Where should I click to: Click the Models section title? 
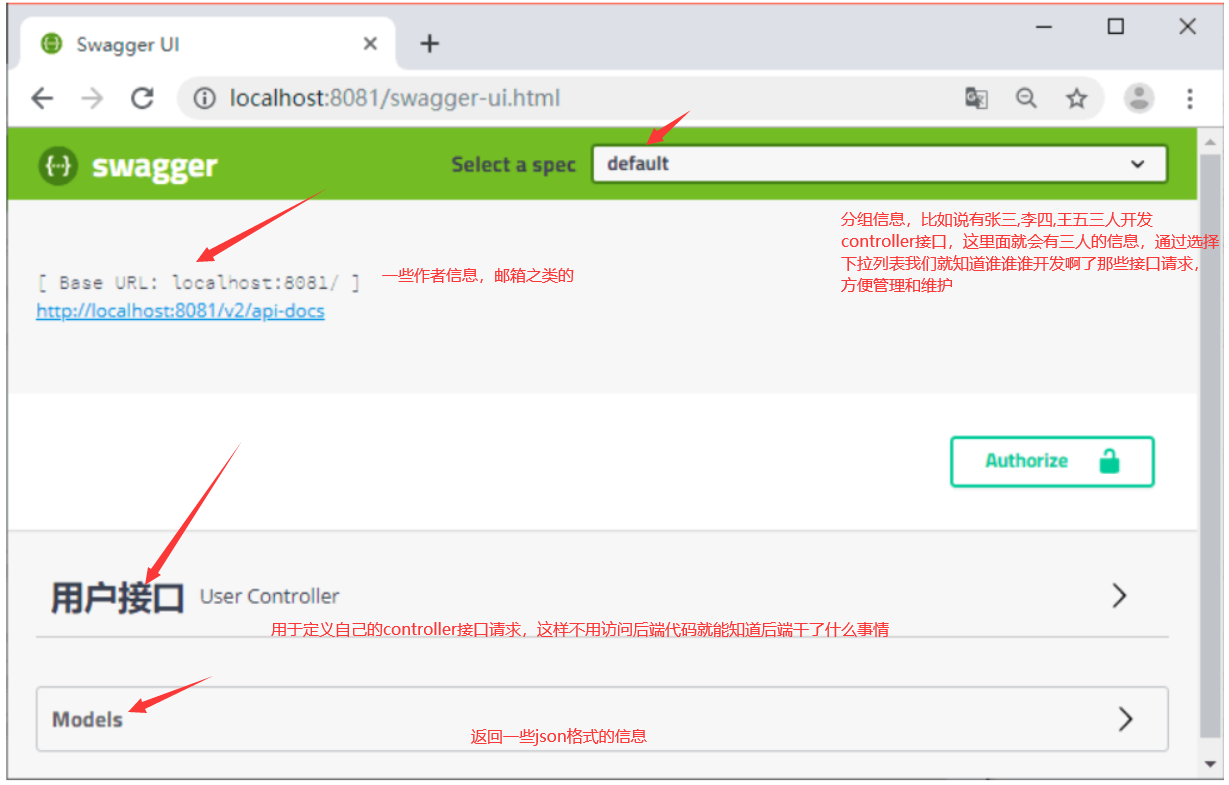tap(88, 719)
